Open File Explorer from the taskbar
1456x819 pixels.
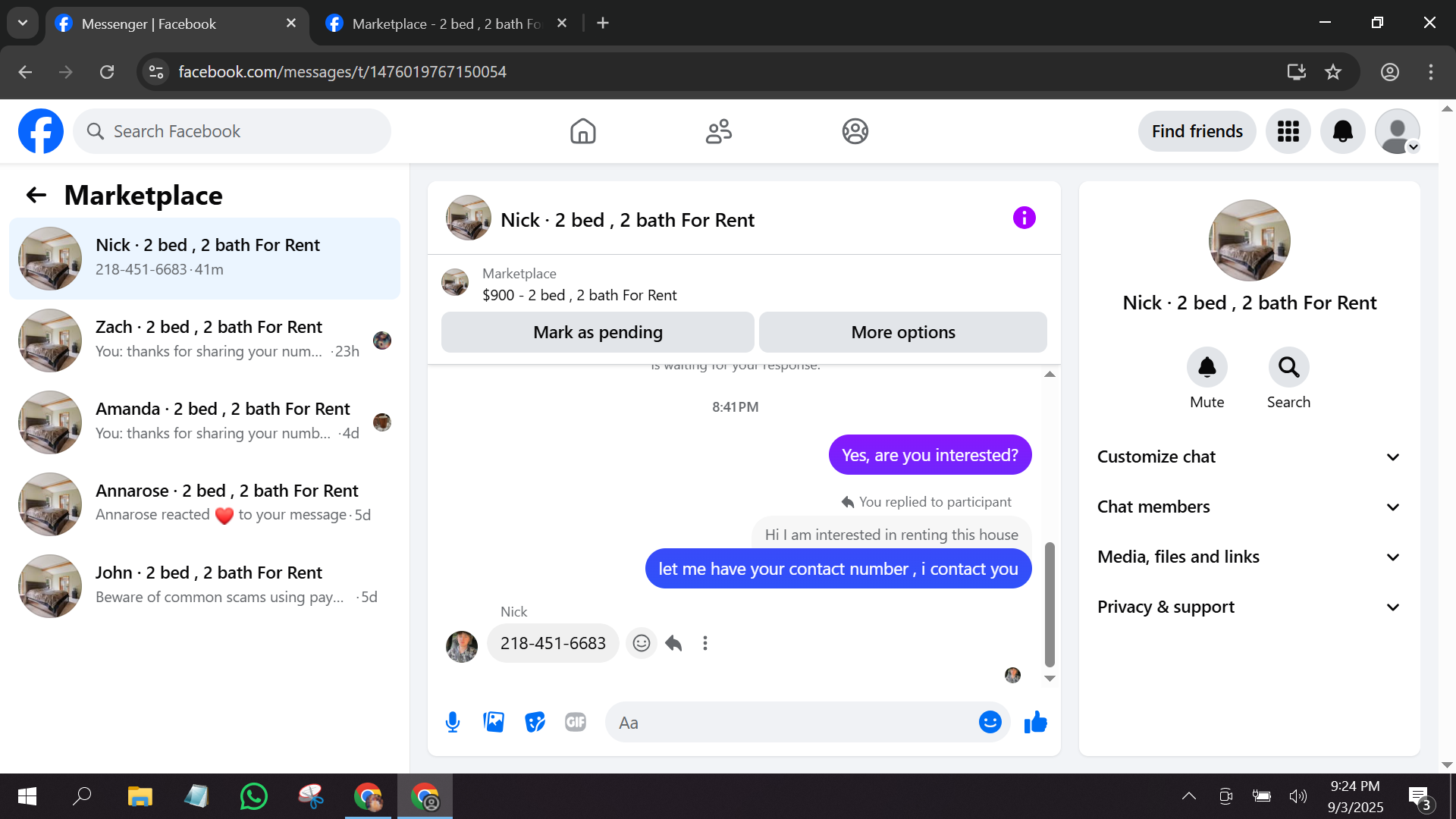click(140, 796)
